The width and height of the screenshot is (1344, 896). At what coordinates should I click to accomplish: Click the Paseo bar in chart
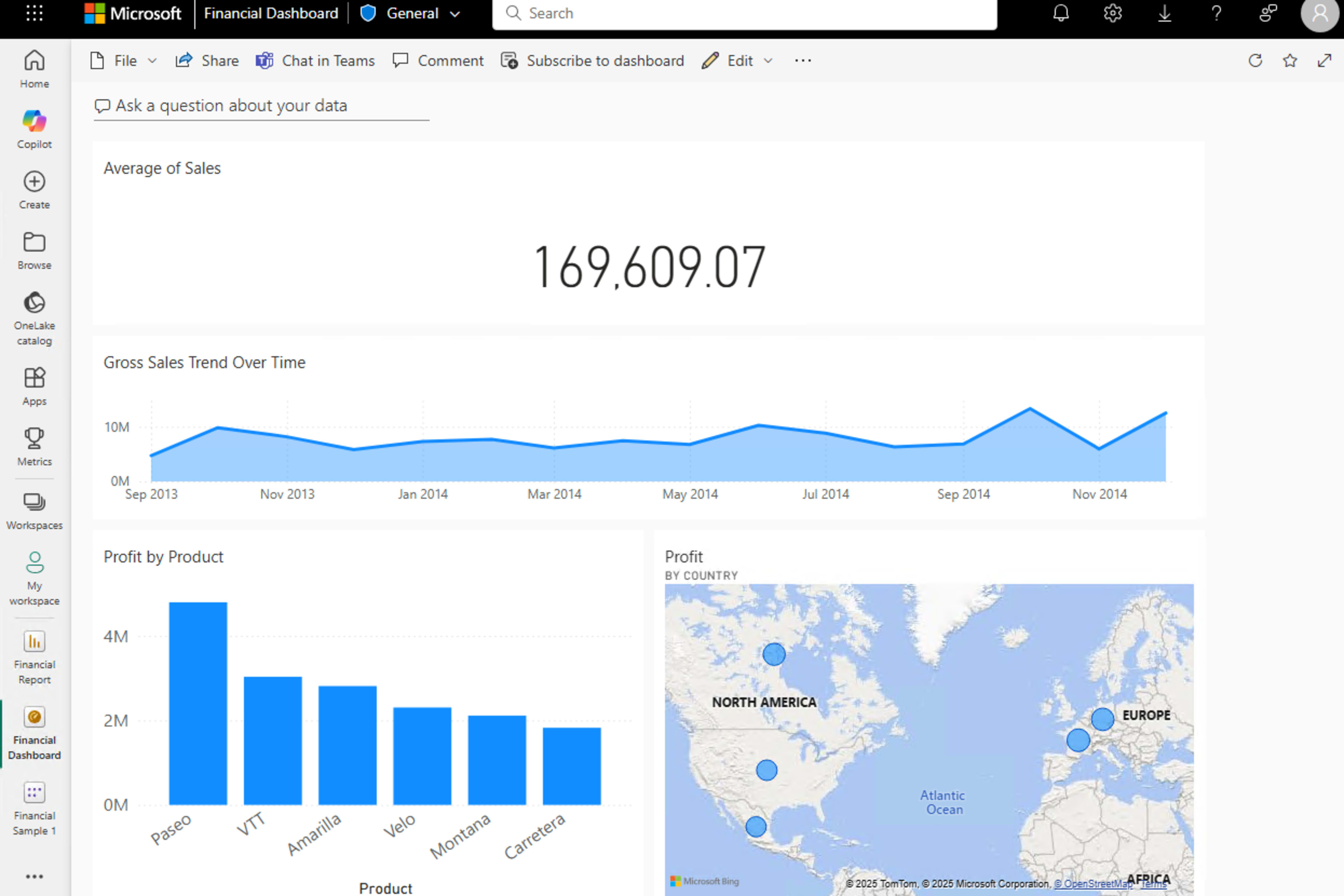click(x=198, y=703)
